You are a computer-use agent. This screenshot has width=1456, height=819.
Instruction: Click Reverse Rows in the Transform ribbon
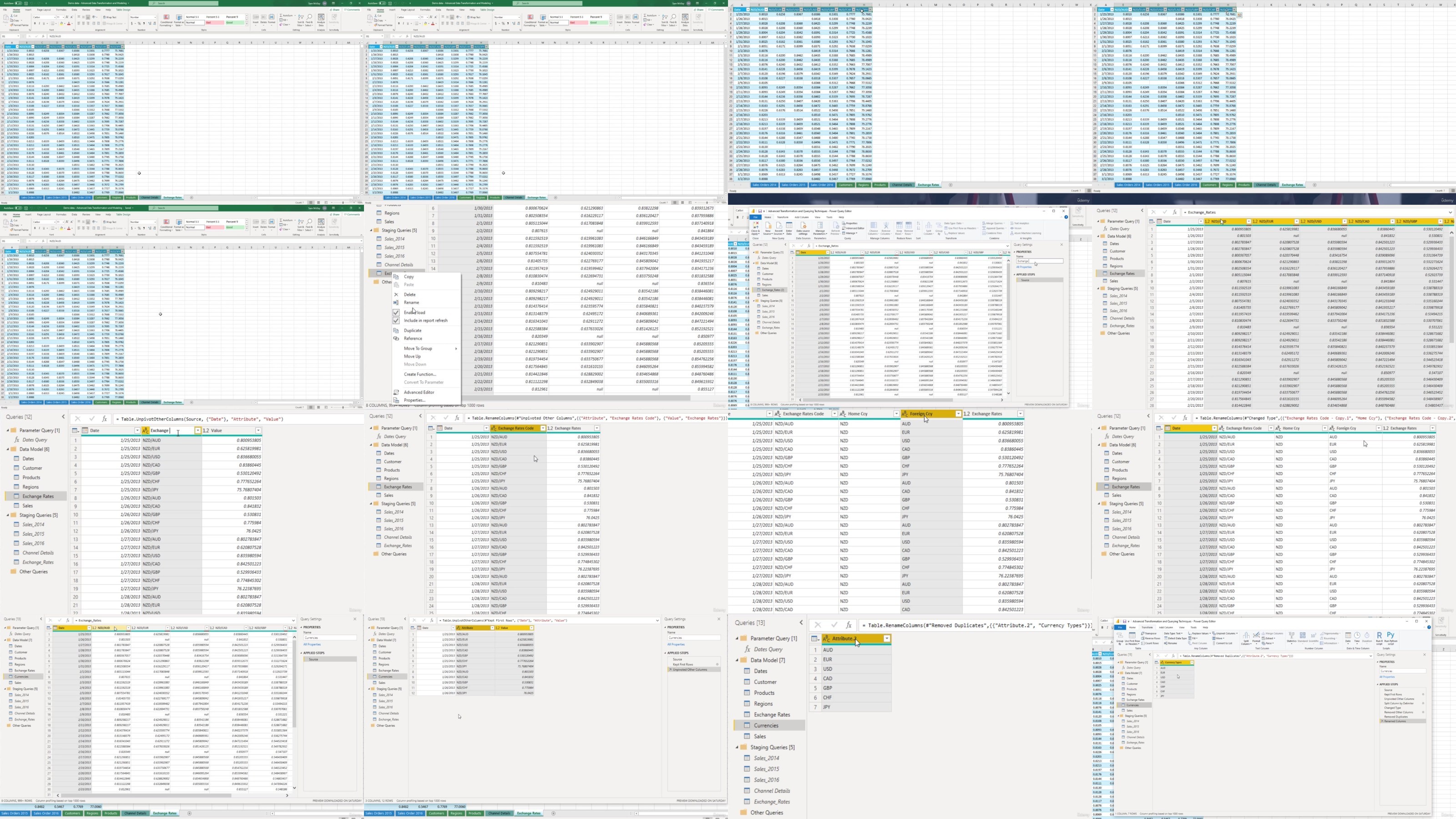(x=1151, y=639)
